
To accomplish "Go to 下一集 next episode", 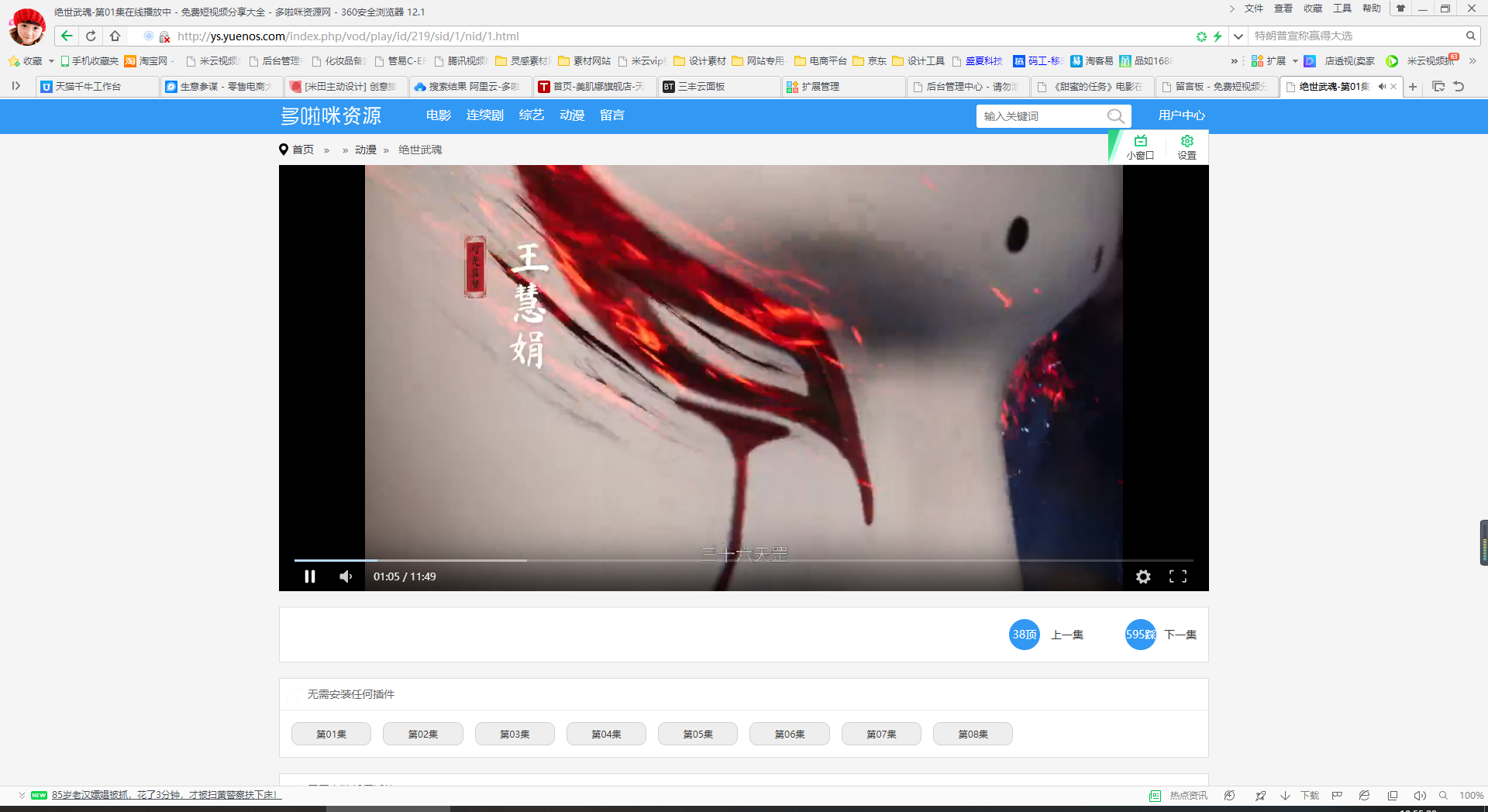I will [1180, 635].
